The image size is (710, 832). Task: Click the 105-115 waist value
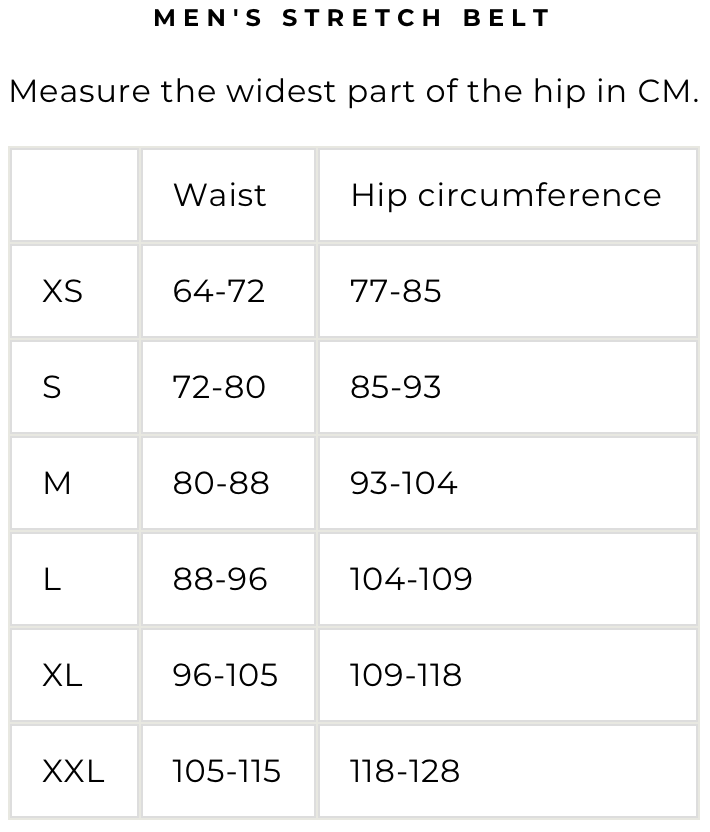226,771
